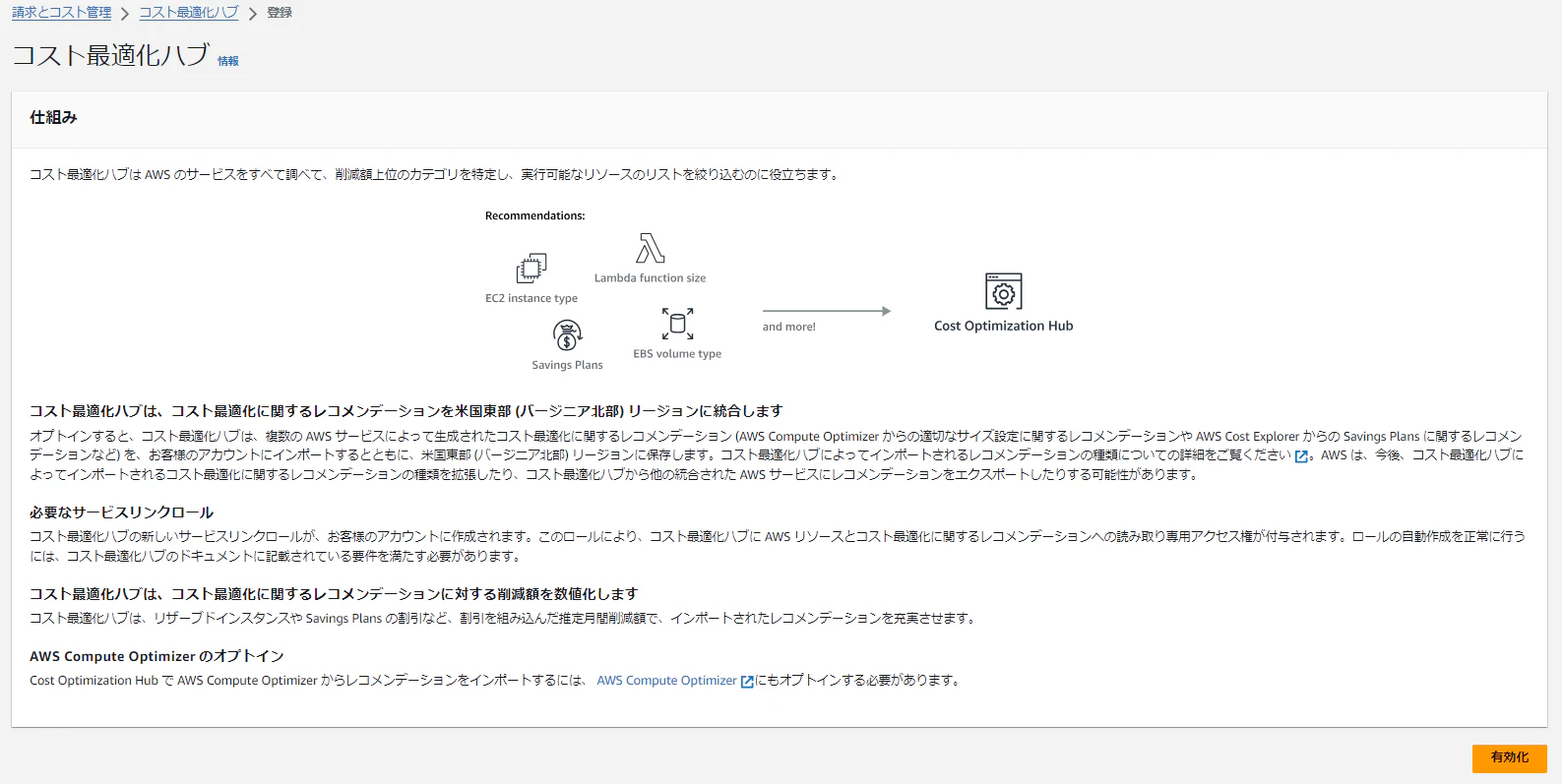The width and height of the screenshot is (1562, 784).
Task: Click the Cost Optimization Hub gear icon
Action: tap(1004, 291)
